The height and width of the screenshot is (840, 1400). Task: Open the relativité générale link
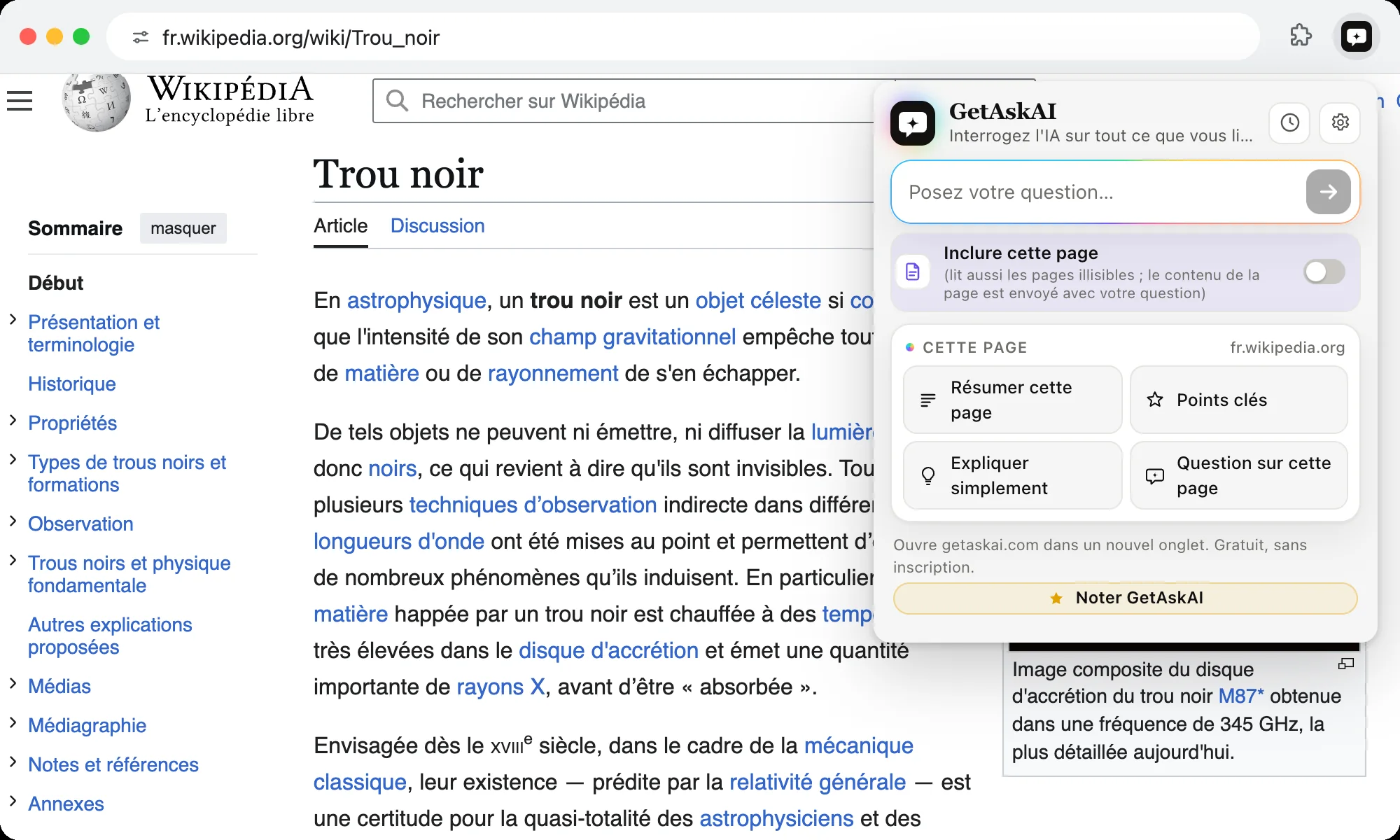(818, 783)
